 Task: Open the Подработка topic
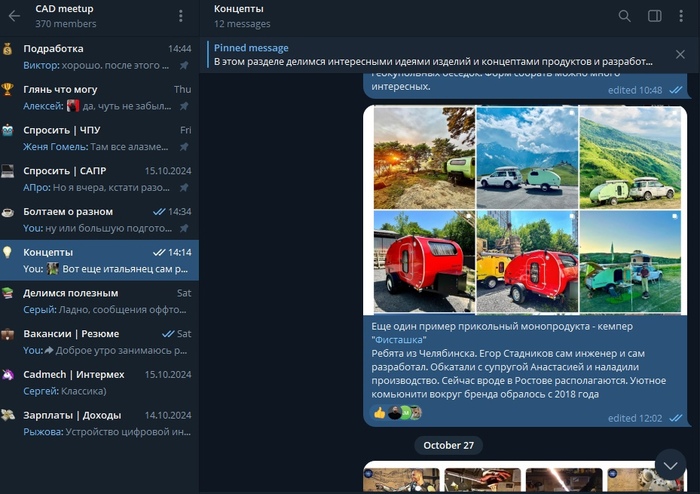point(99,56)
